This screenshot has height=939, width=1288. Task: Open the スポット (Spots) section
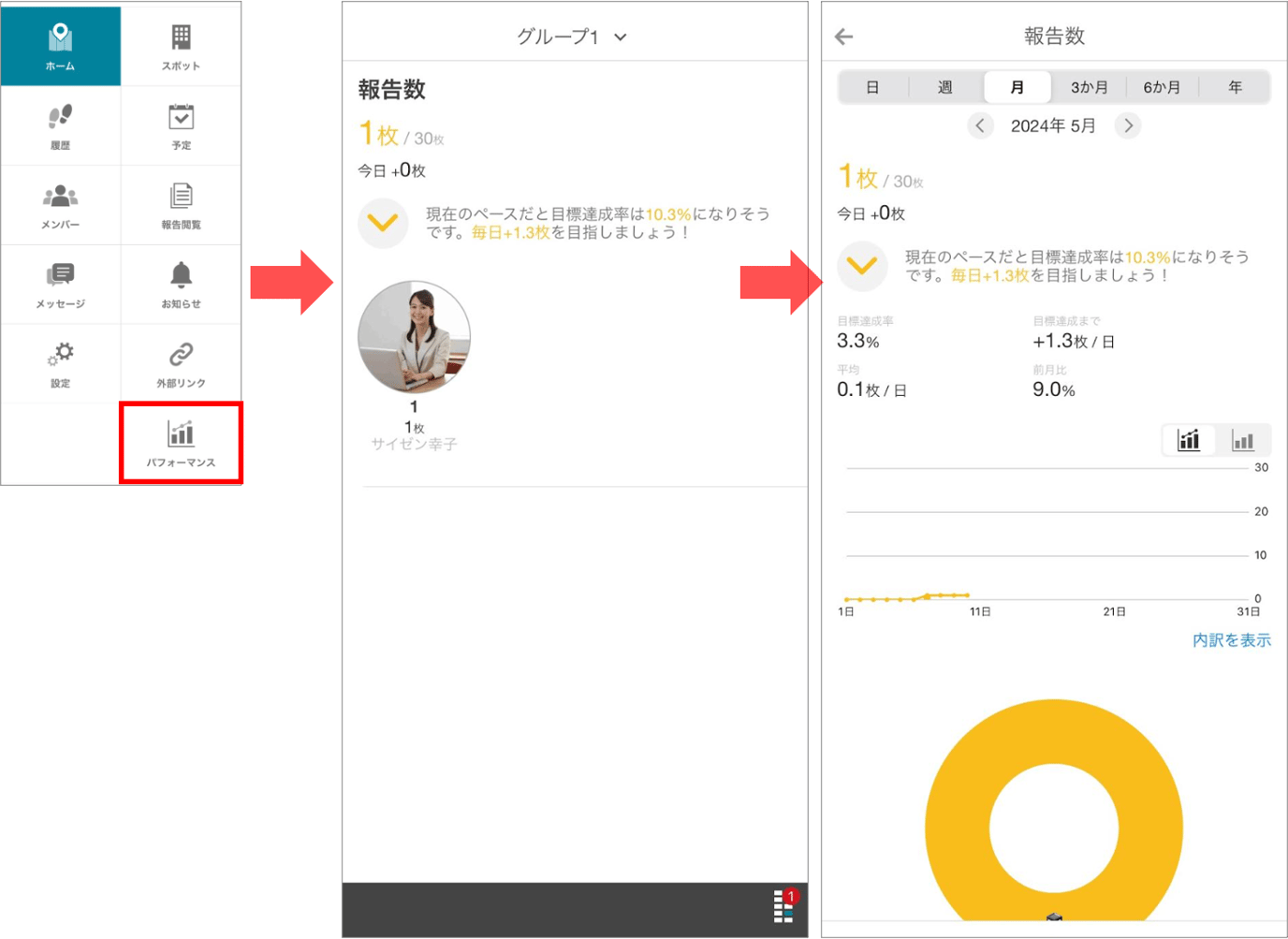[x=180, y=45]
